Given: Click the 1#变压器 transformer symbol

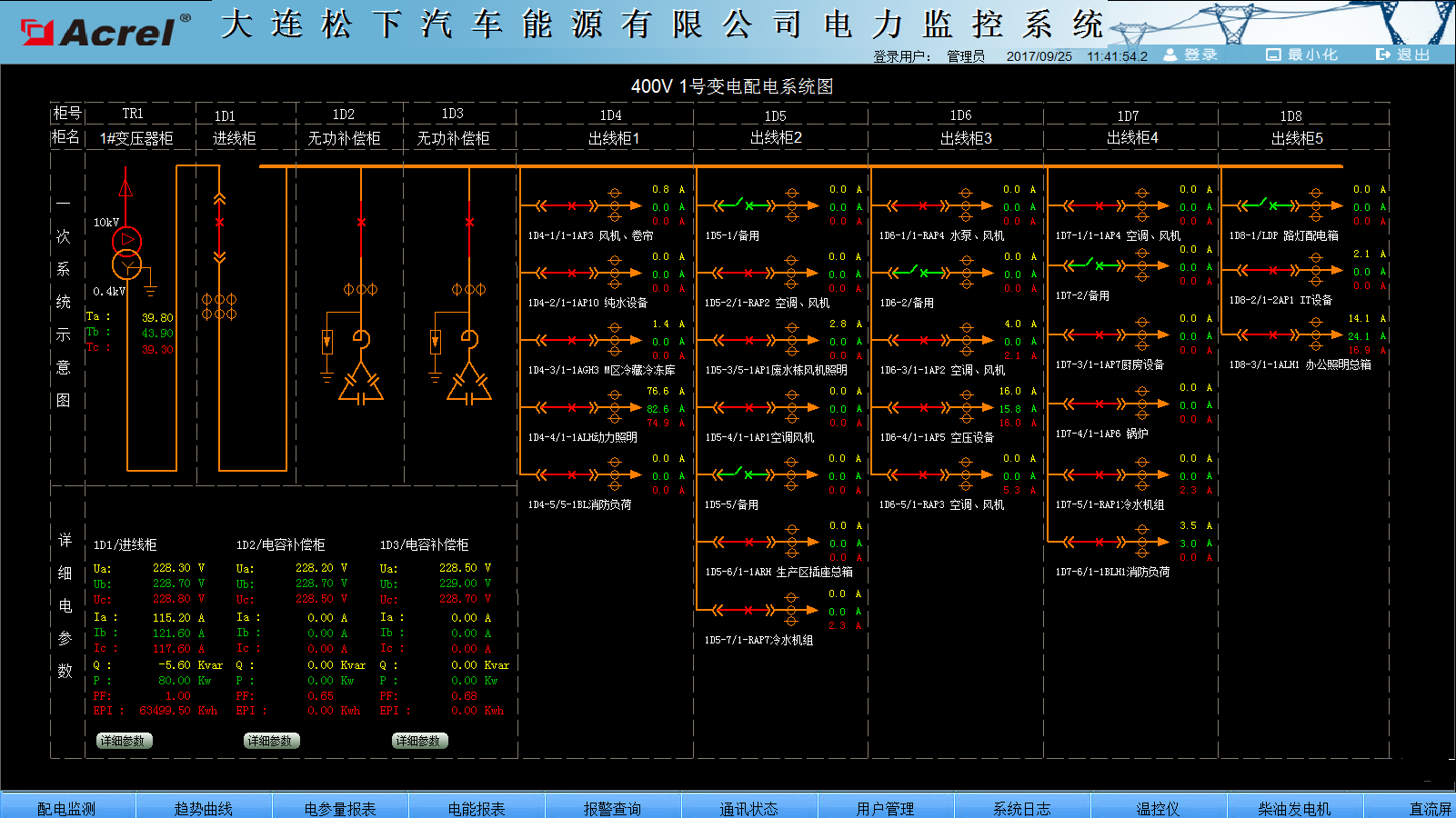Looking at the screenshot, I should pos(126,253).
